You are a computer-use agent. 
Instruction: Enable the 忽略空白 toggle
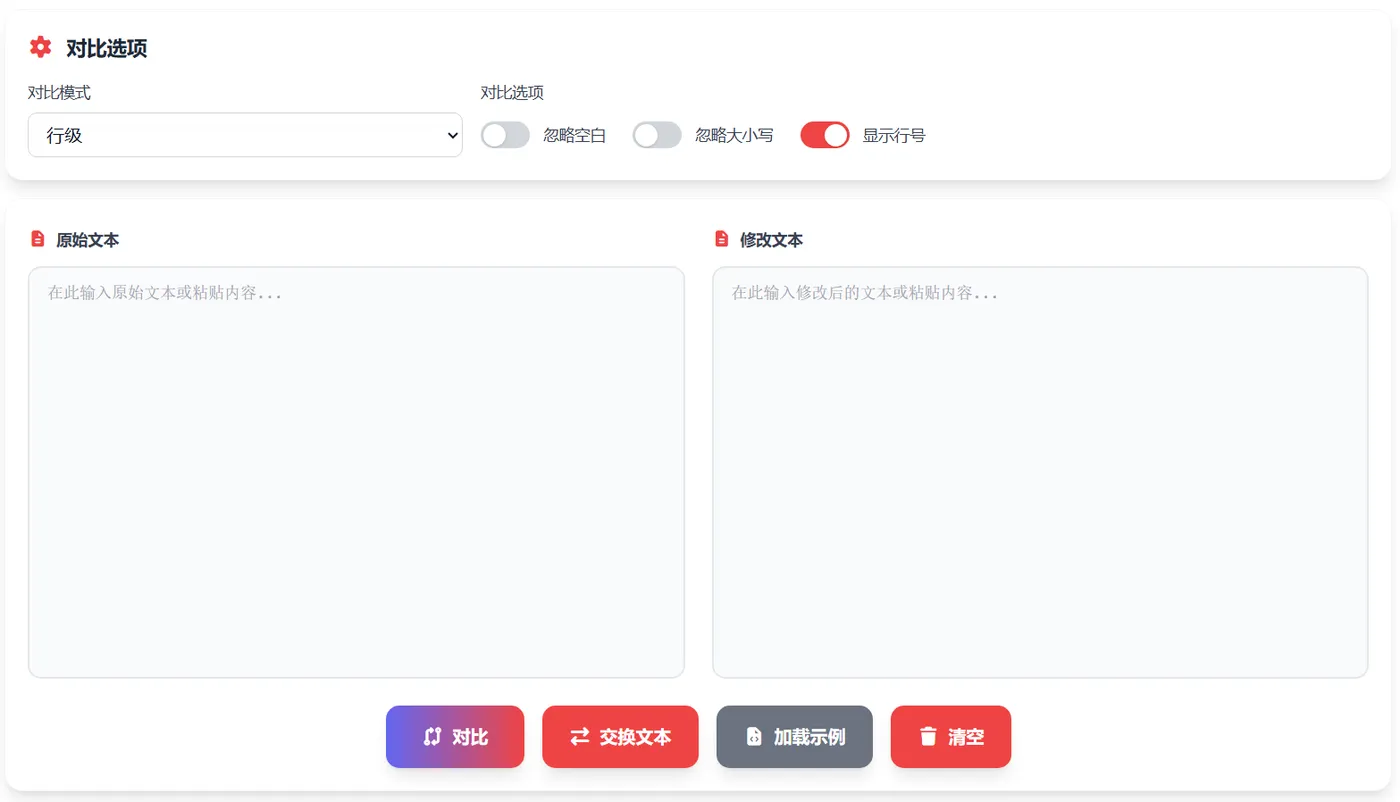(505, 134)
